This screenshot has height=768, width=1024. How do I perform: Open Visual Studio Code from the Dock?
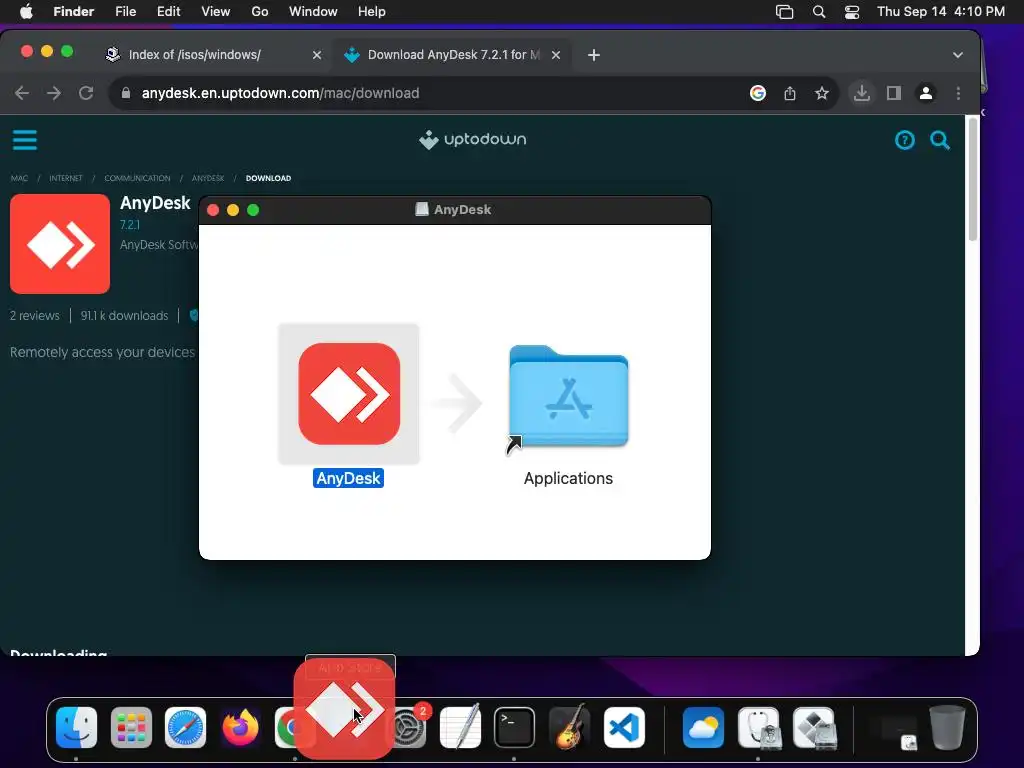pos(624,728)
